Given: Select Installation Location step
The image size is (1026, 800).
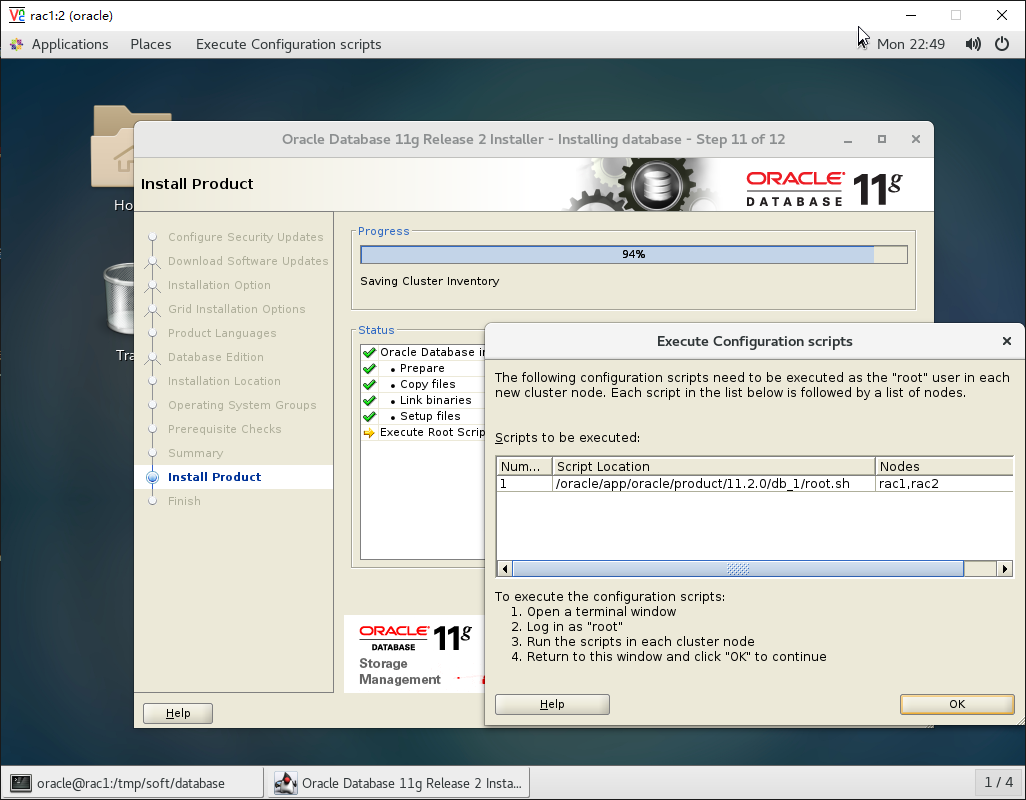Looking at the screenshot, I should 224,381.
